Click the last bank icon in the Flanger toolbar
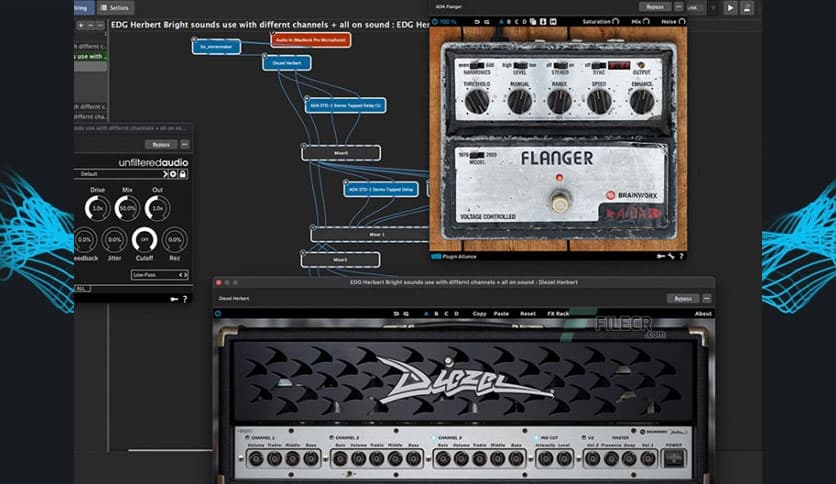 [553, 22]
